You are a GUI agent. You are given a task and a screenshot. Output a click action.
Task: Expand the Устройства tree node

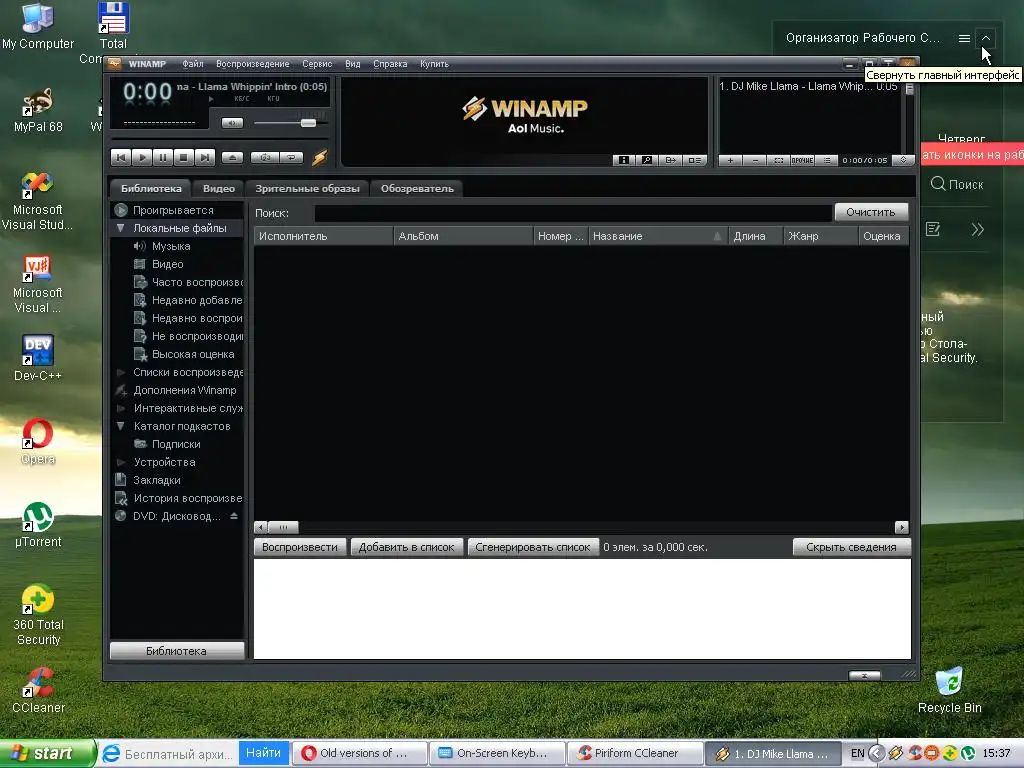120,462
